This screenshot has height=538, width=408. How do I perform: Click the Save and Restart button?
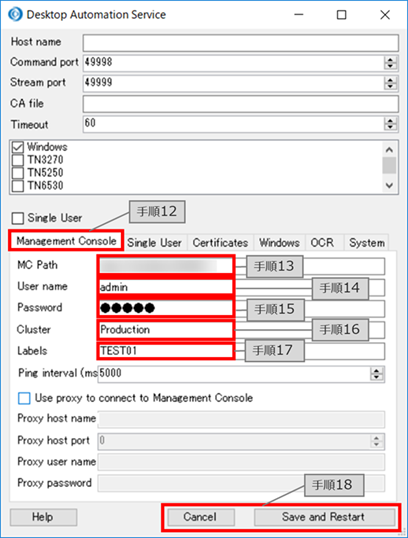pos(324,517)
